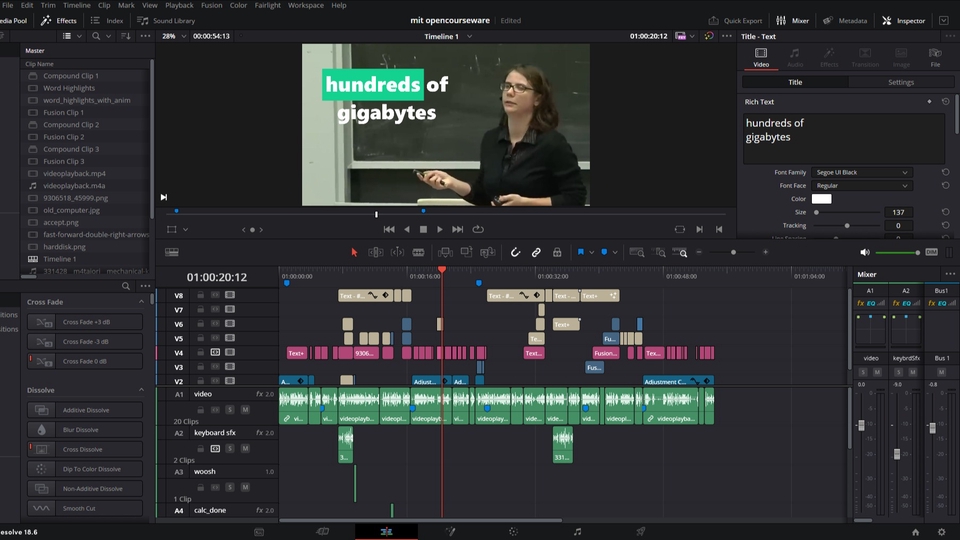
Task: Solo the keyboard sfx track A2
Action: pyautogui.click(x=230, y=448)
